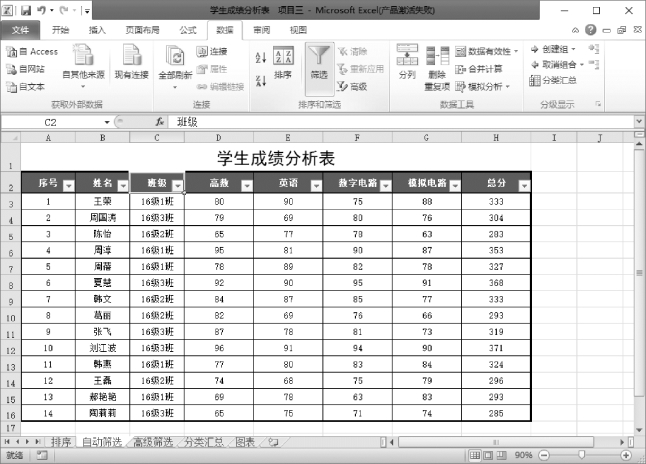Viewport: 646px width, 464px height.
Task: Click the 合并计算 consolidate icon
Action: (461, 69)
